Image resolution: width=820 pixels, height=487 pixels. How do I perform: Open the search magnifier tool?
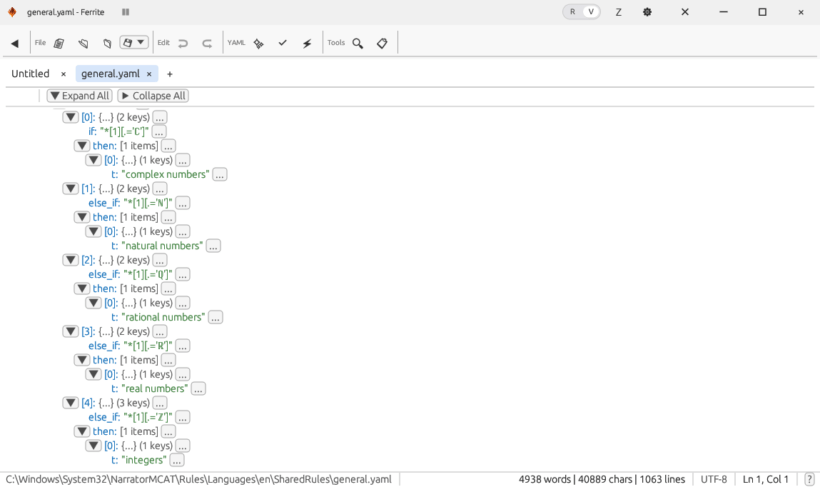pyautogui.click(x=358, y=43)
